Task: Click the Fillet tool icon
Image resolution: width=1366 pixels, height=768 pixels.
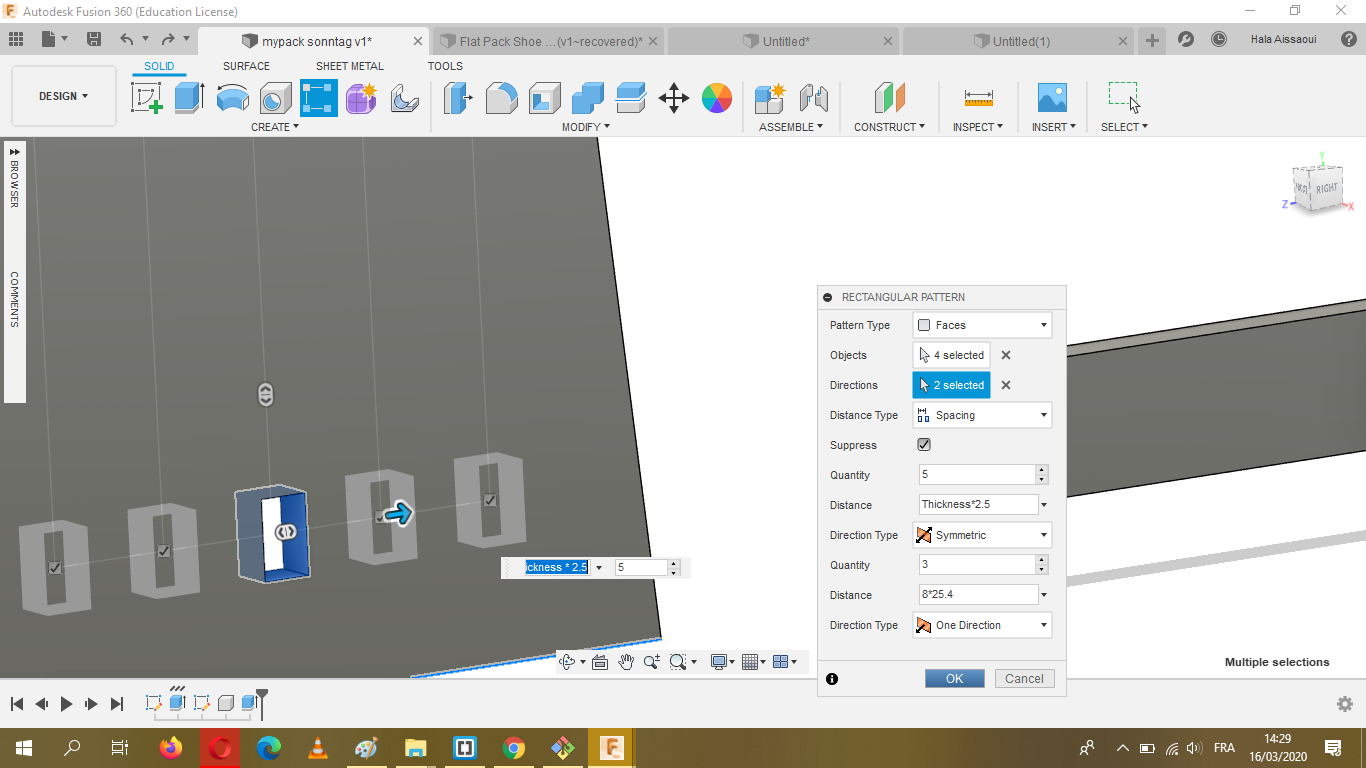Action: (x=502, y=98)
